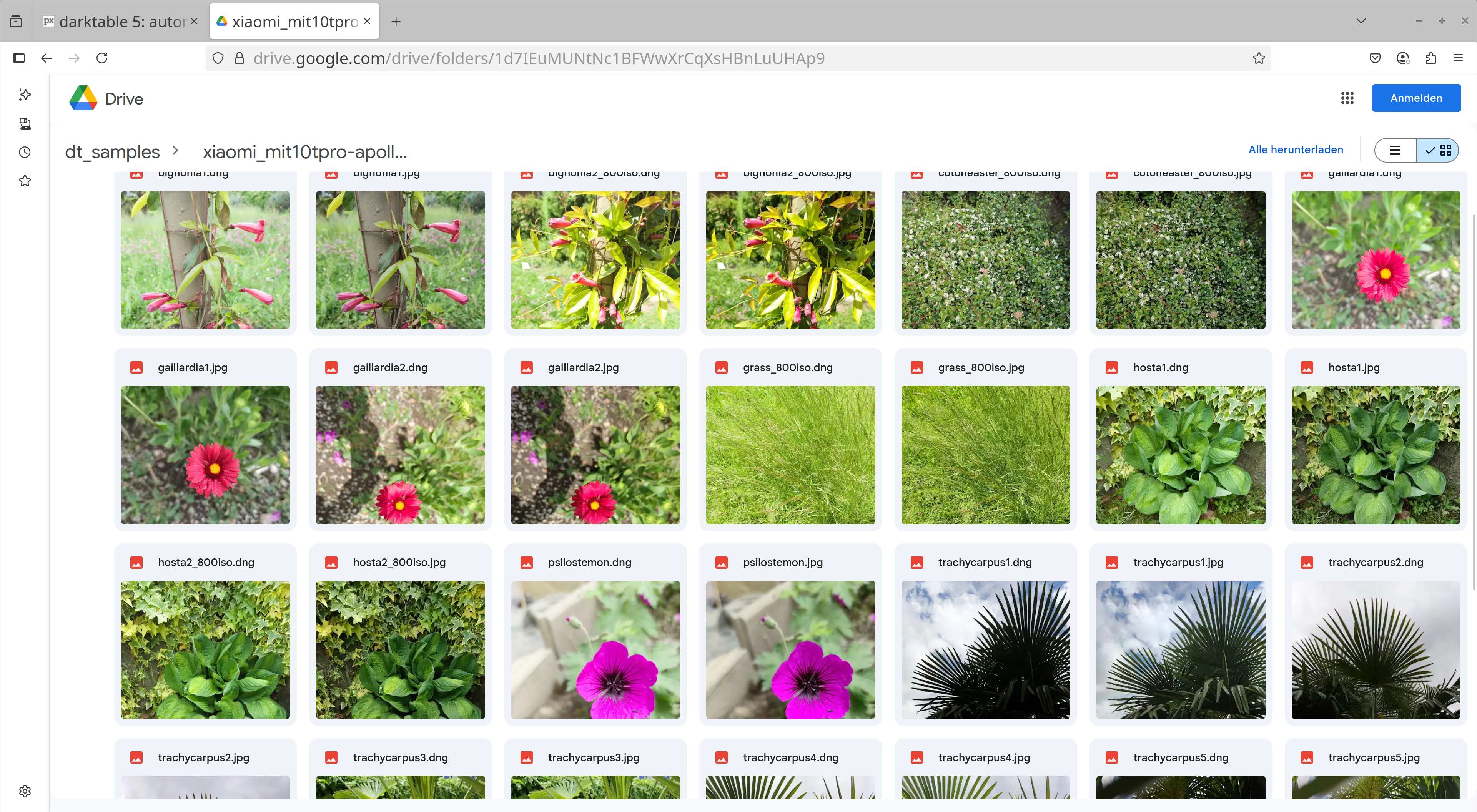Open Firefox View tab overview icon

point(16,21)
